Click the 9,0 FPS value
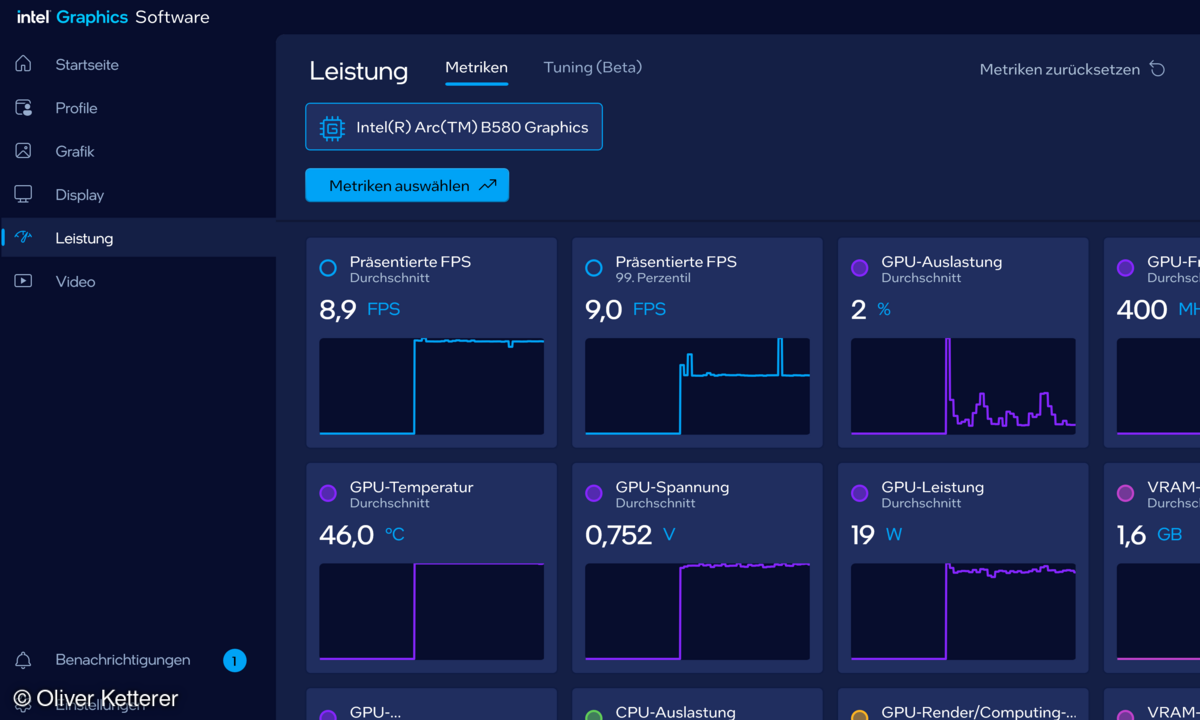 (x=625, y=310)
